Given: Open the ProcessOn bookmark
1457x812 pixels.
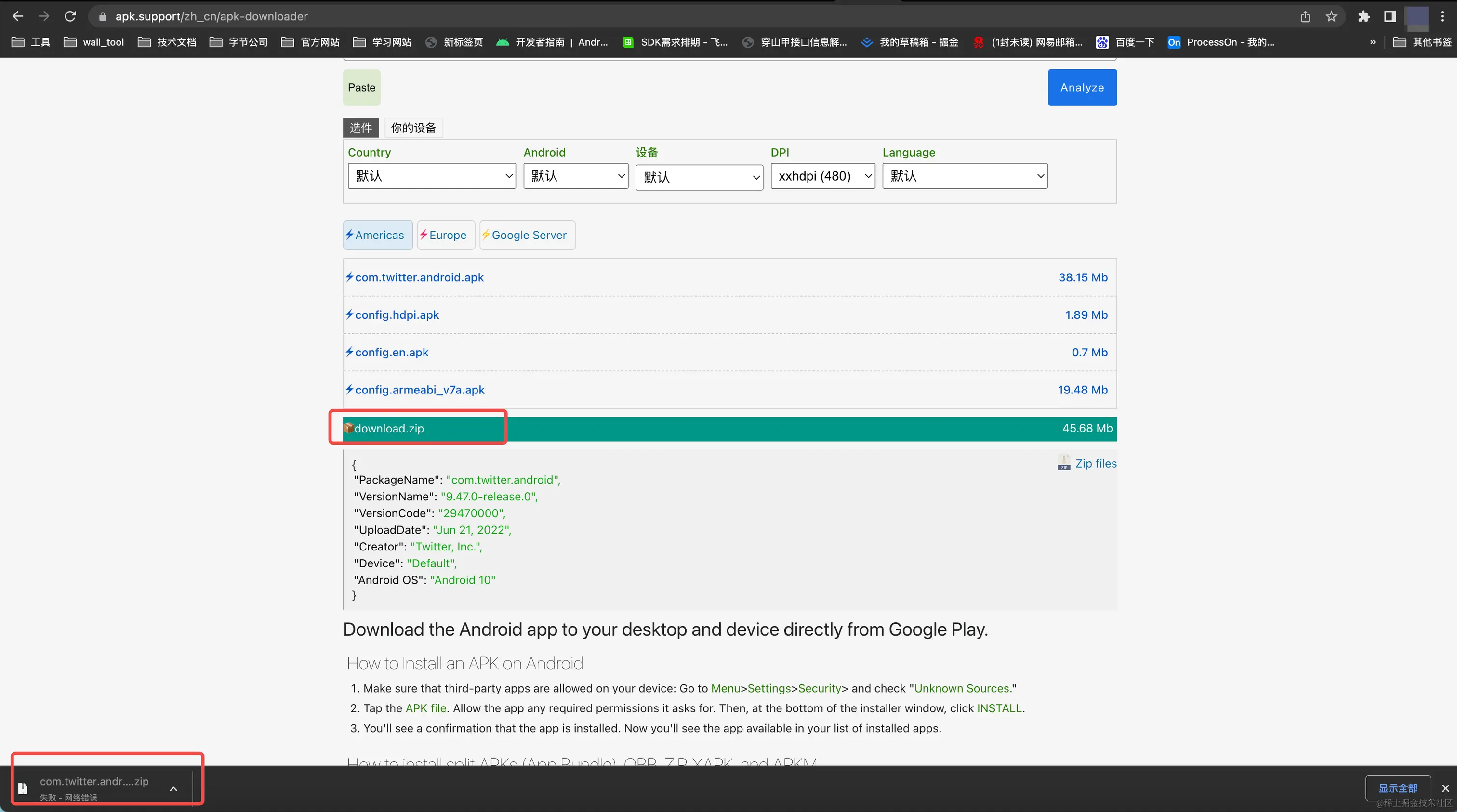Looking at the screenshot, I should 1222,42.
